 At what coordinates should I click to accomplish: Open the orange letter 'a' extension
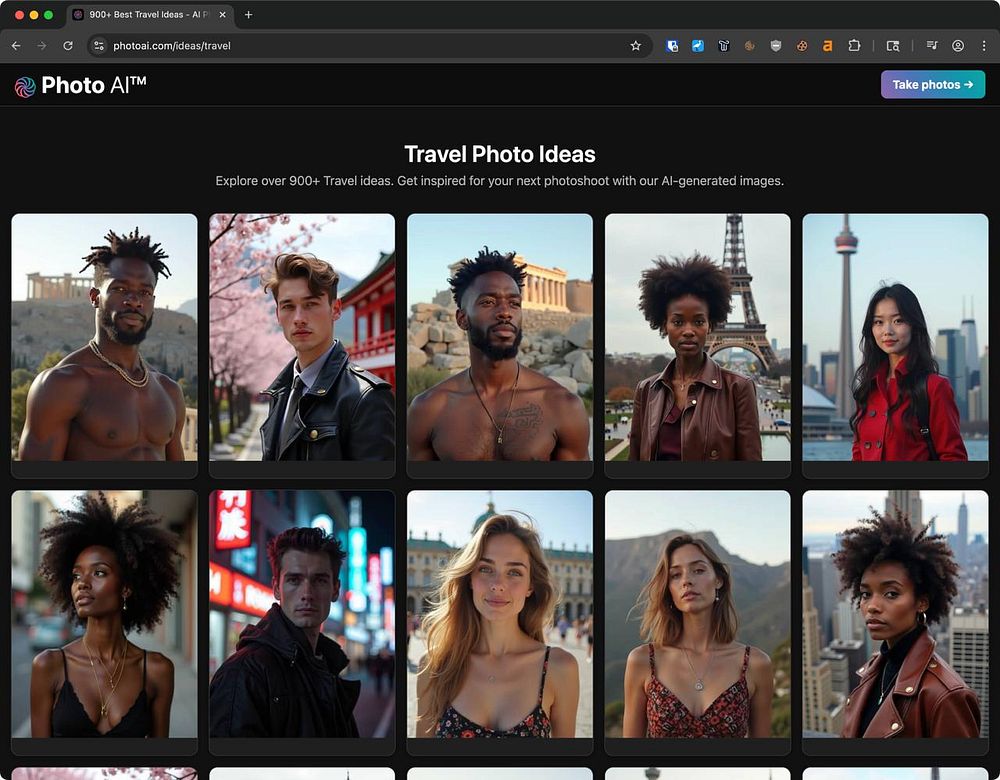(828, 46)
